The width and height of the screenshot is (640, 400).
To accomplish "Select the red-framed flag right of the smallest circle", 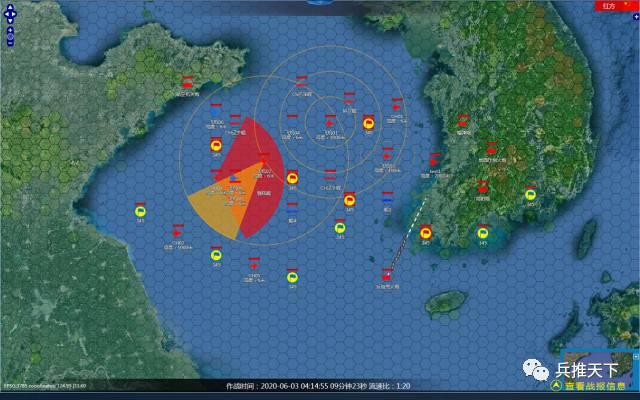I will (x=369, y=123).
